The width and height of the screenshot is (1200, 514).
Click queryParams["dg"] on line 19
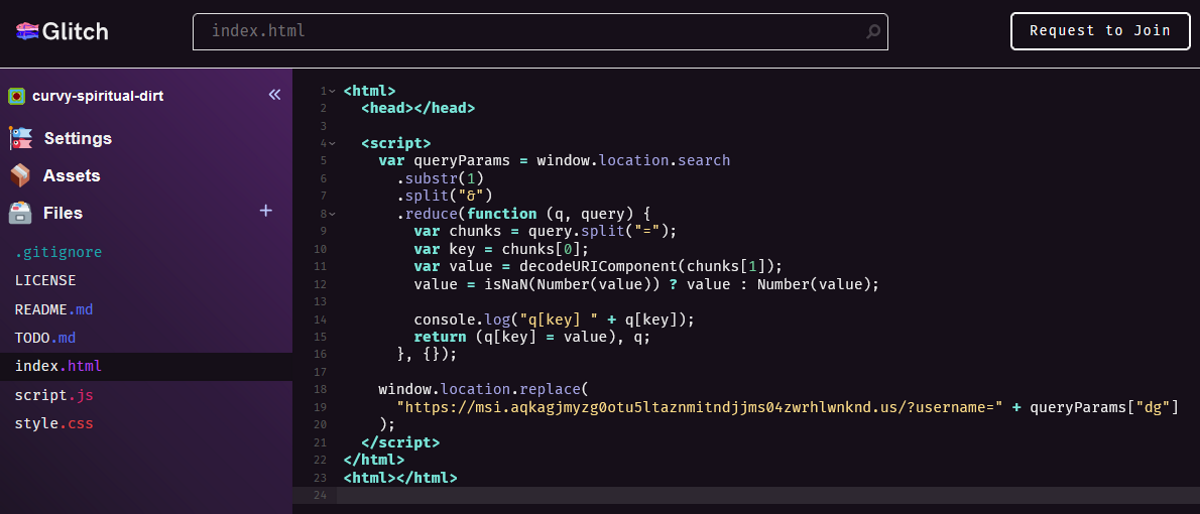pos(1104,406)
